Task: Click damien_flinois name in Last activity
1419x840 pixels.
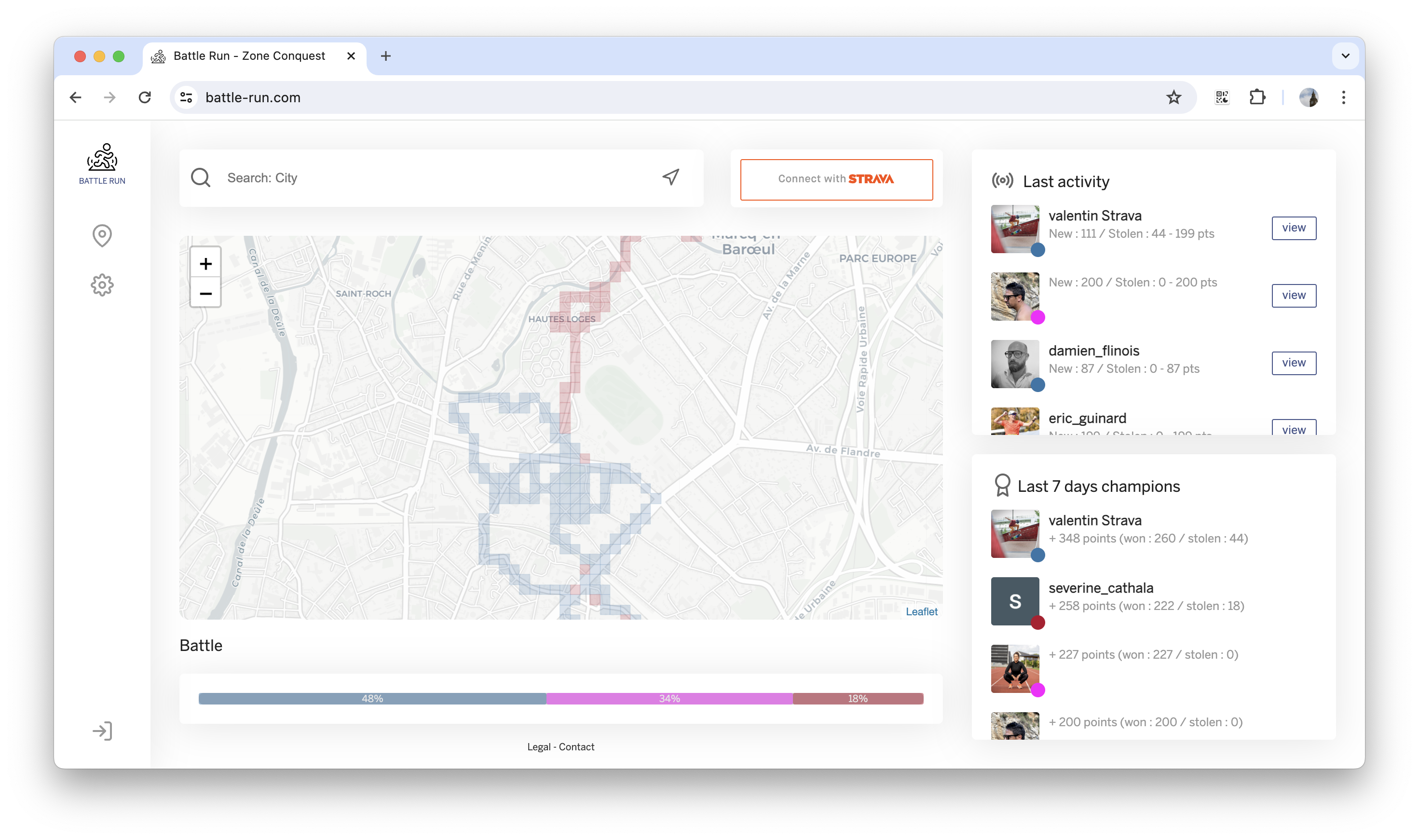Action: click(x=1093, y=351)
